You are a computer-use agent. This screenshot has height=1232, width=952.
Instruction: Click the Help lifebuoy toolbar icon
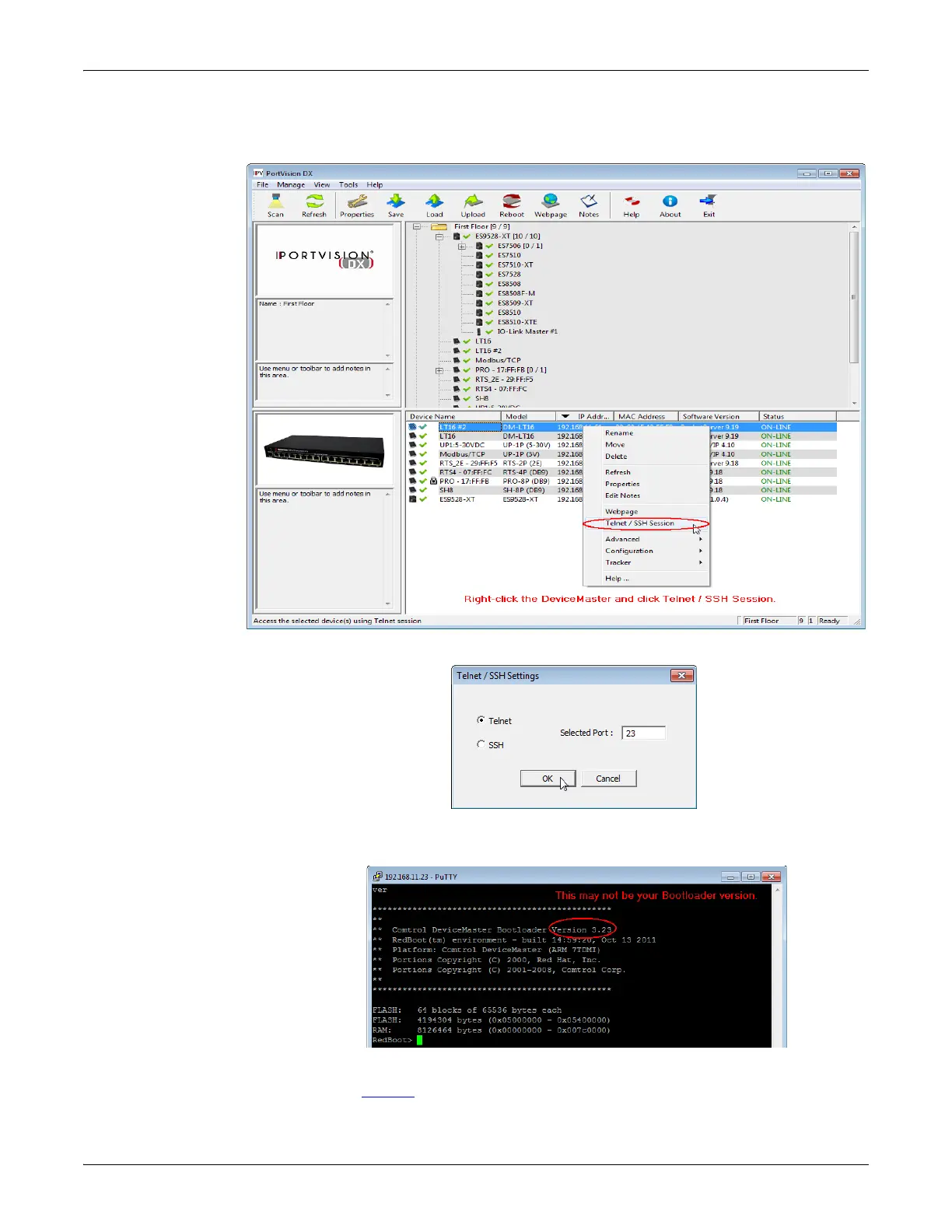pyautogui.click(x=632, y=205)
